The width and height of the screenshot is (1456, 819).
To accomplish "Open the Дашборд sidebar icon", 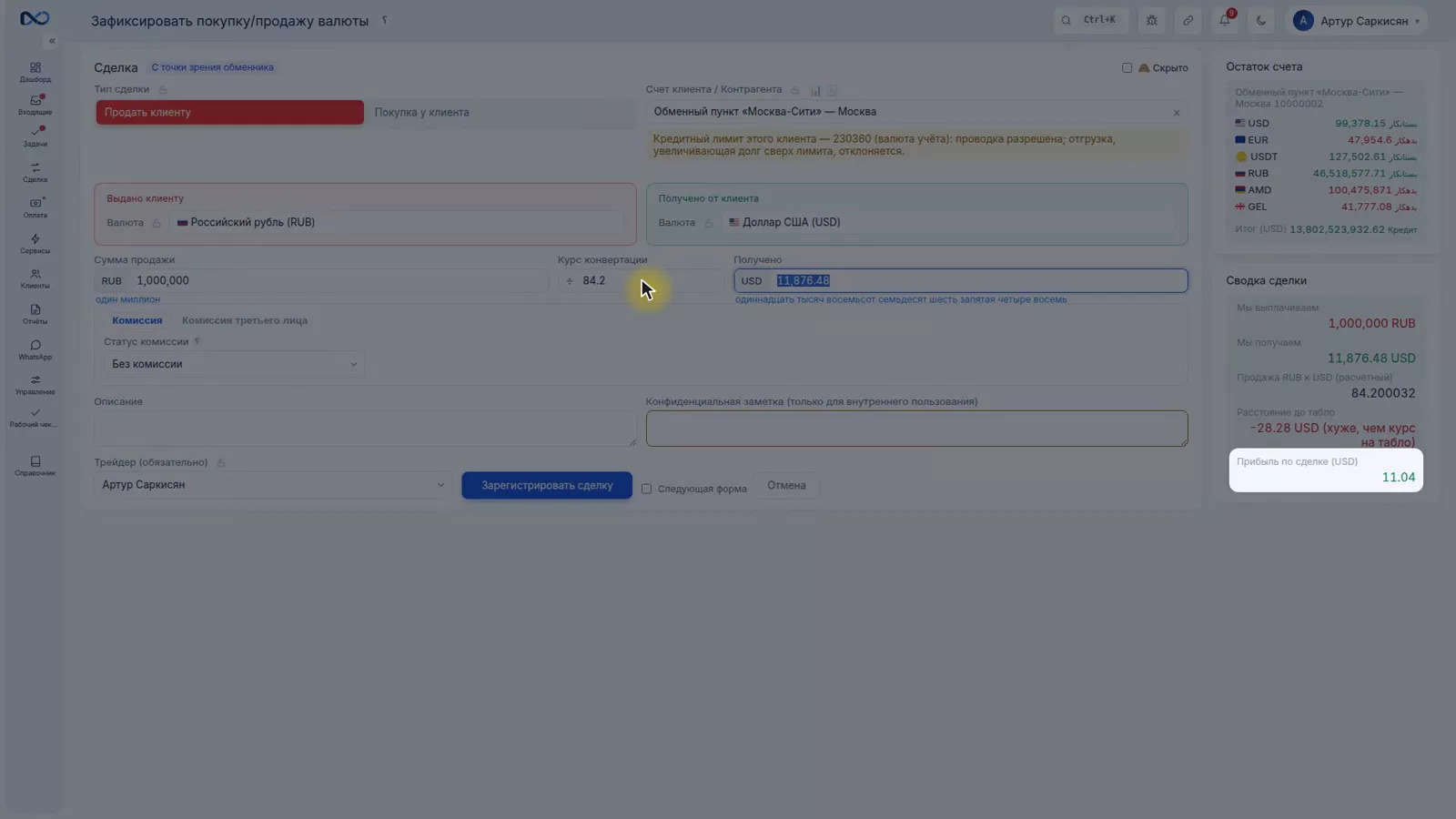I will pyautogui.click(x=35, y=73).
